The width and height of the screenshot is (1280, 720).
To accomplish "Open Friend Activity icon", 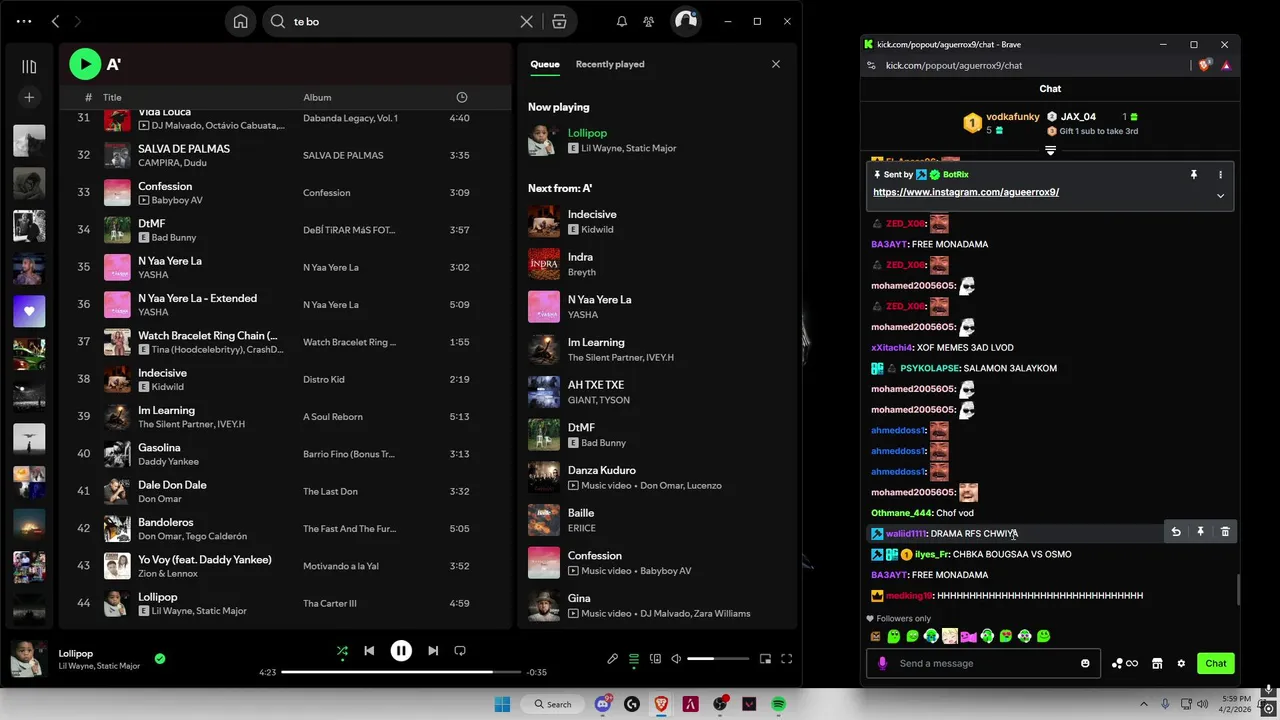I will tap(648, 21).
